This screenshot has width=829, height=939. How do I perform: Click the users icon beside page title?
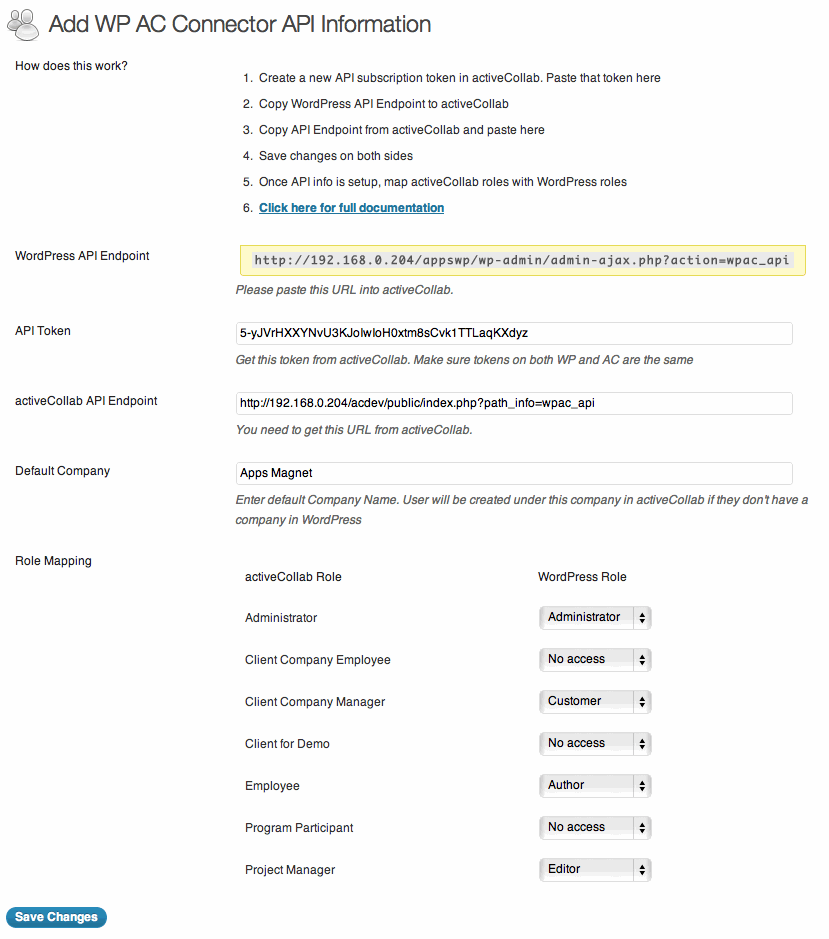coord(23,25)
